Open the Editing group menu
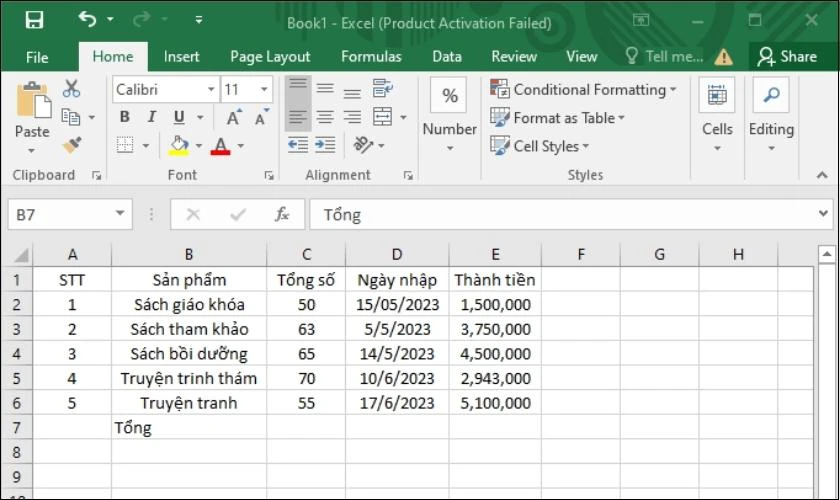 point(771,116)
